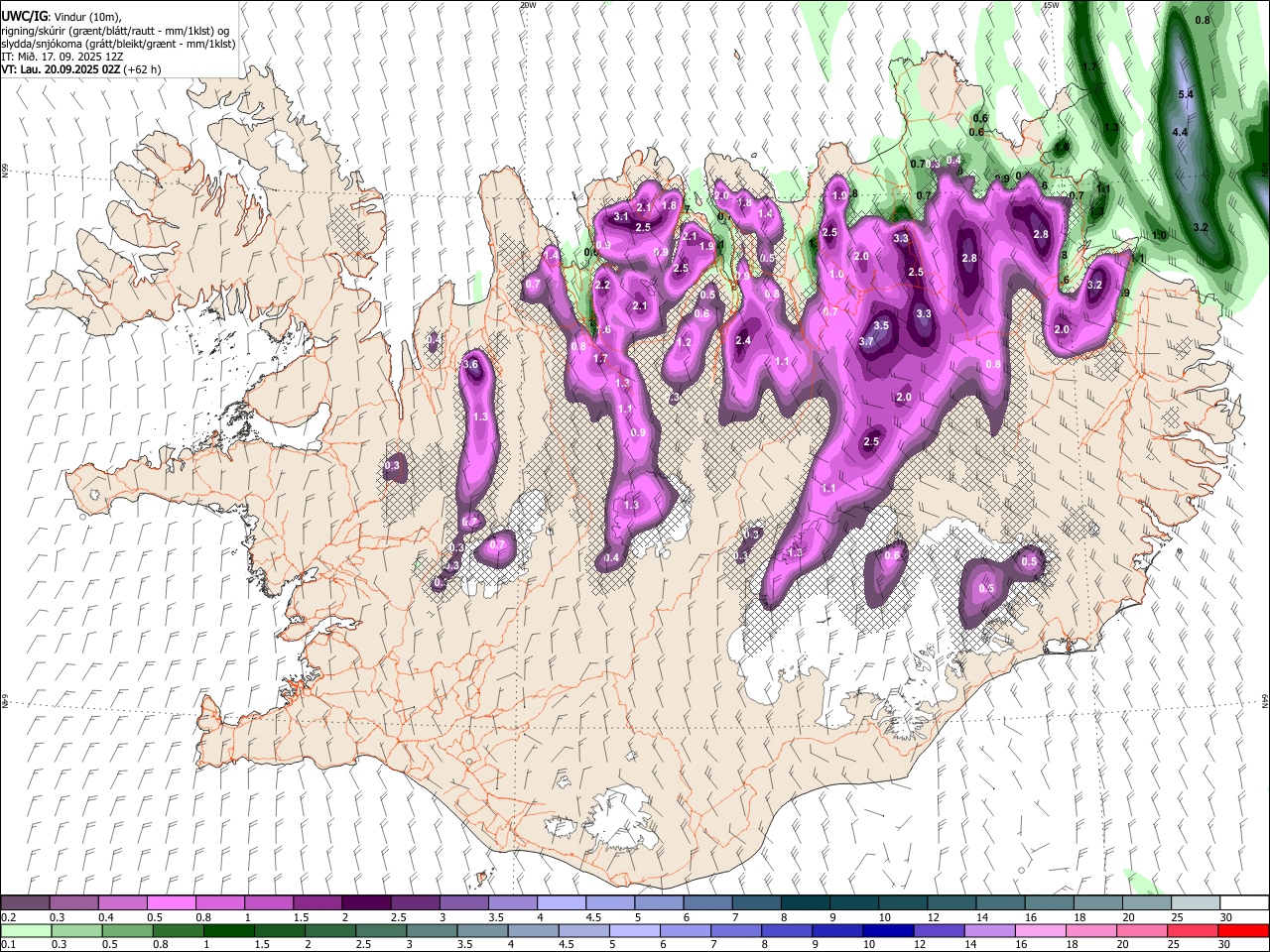
Task: Click the '(+62 h)' forecast offset text
Action: pyautogui.click(x=142, y=69)
